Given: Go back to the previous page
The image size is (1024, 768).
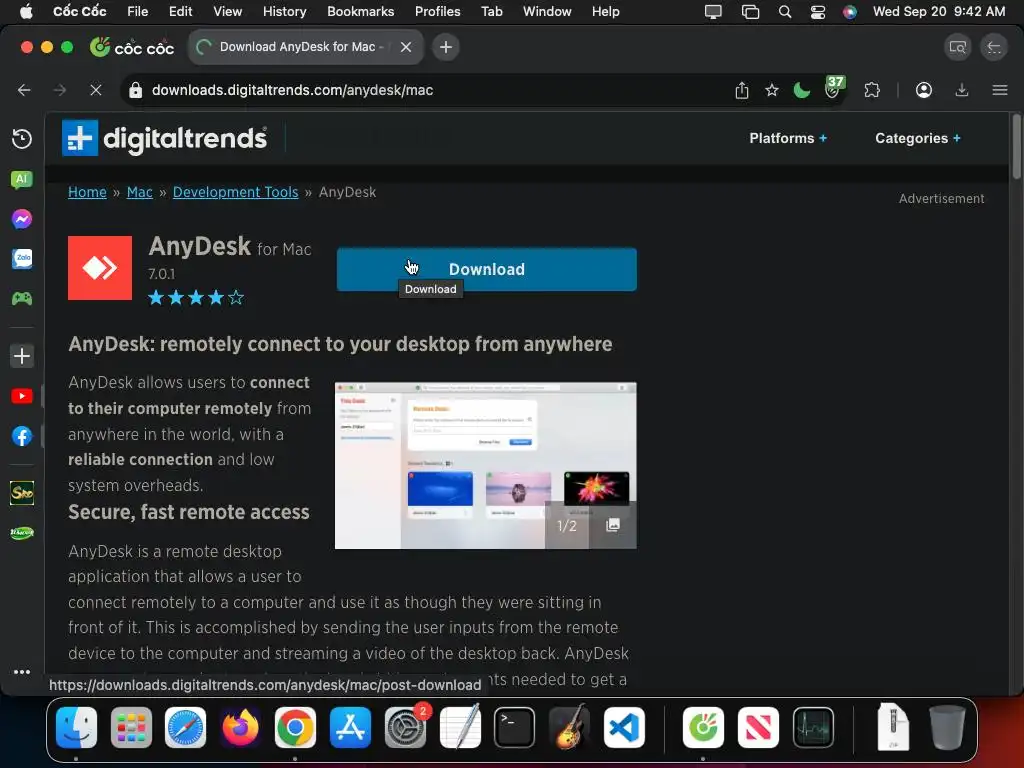Looking at the screenshot, I should click(24, 90).
